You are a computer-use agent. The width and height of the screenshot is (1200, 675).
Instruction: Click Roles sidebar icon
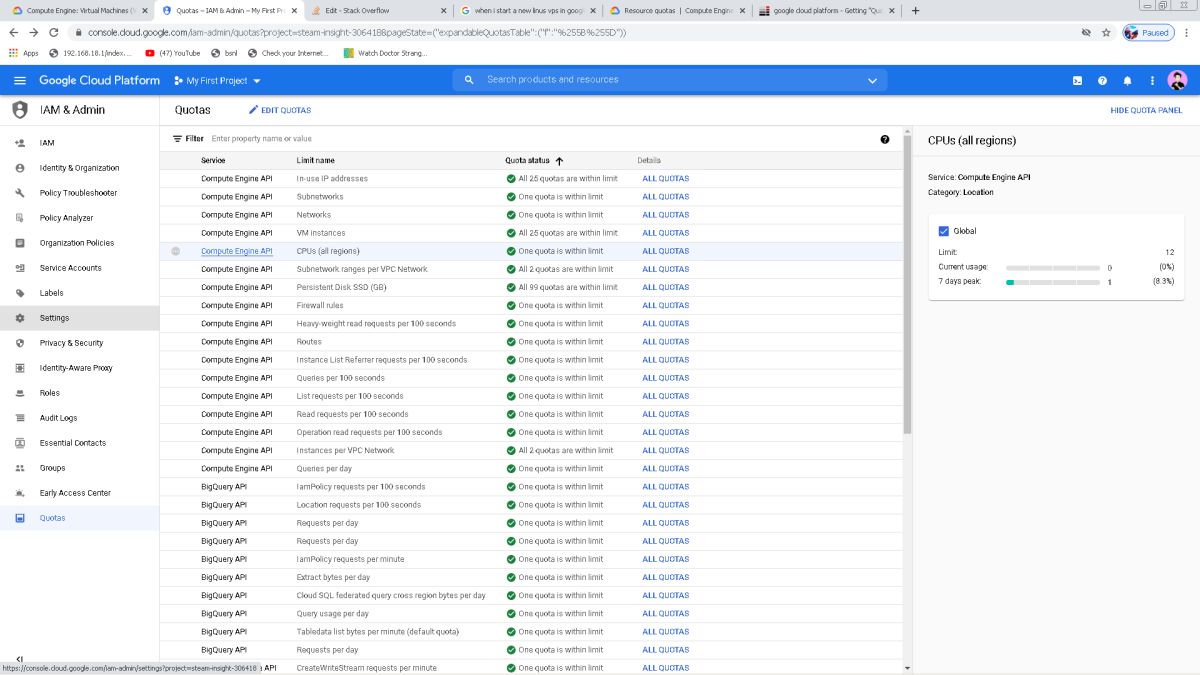click(20, 393)
